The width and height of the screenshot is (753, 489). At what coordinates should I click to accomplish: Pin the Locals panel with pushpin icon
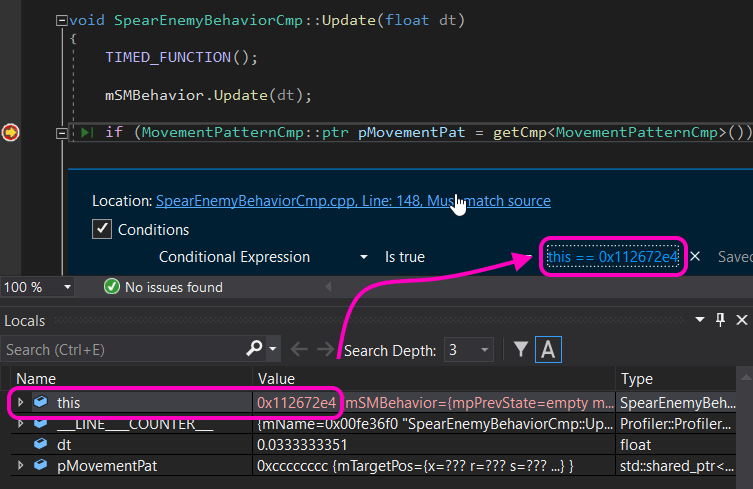pos(720,320)
